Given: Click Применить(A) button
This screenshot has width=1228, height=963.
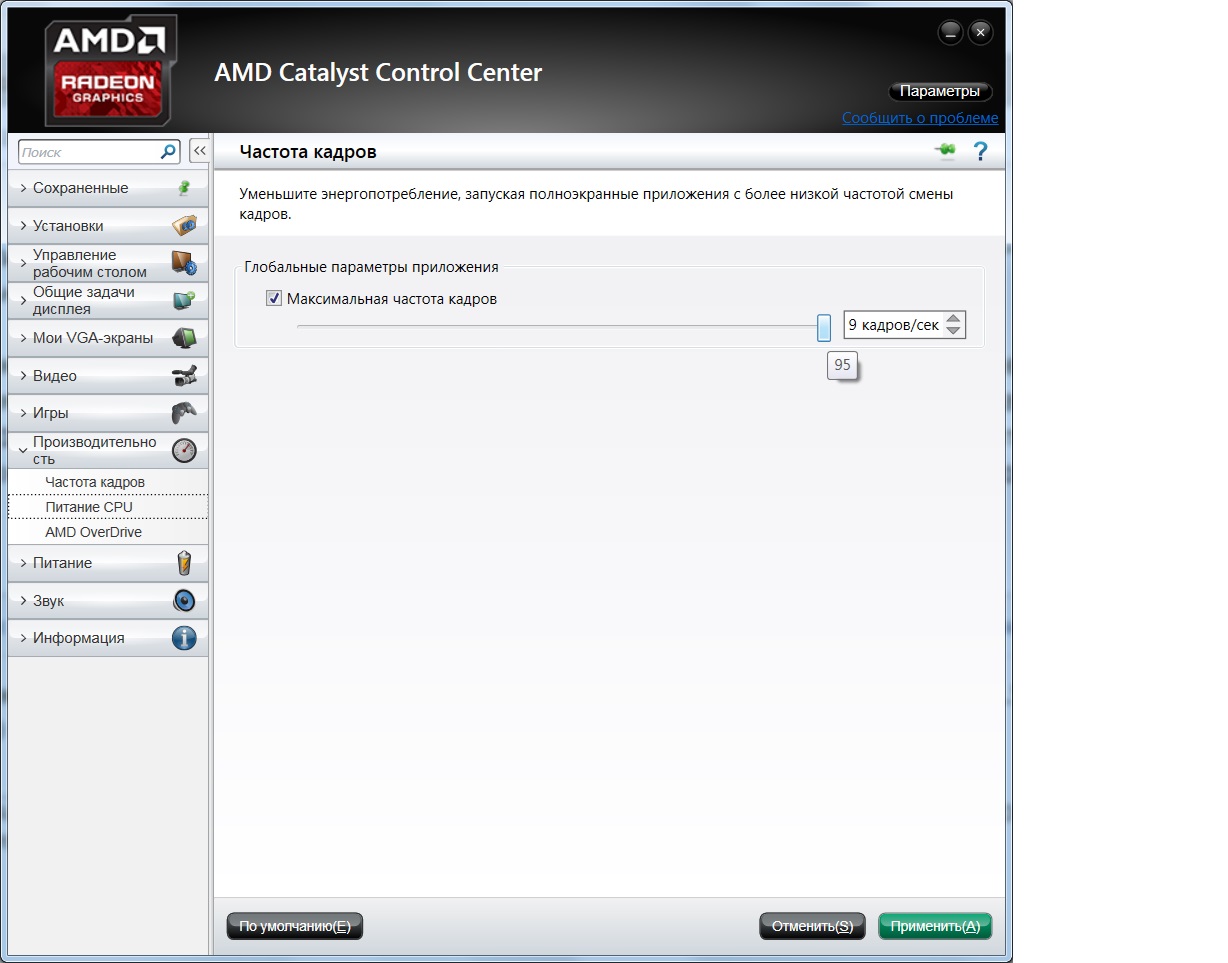Looking at the screenshot, I should click(x=935, y=926).
